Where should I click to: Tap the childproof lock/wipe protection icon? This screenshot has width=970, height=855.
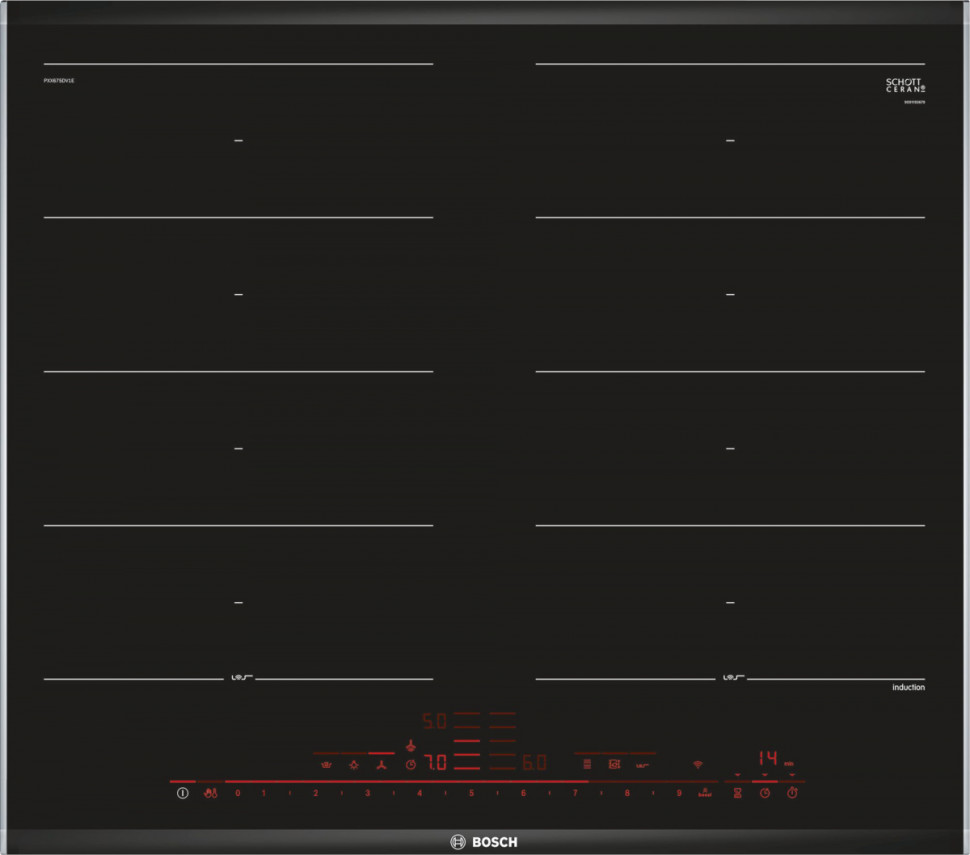(210, 793)
